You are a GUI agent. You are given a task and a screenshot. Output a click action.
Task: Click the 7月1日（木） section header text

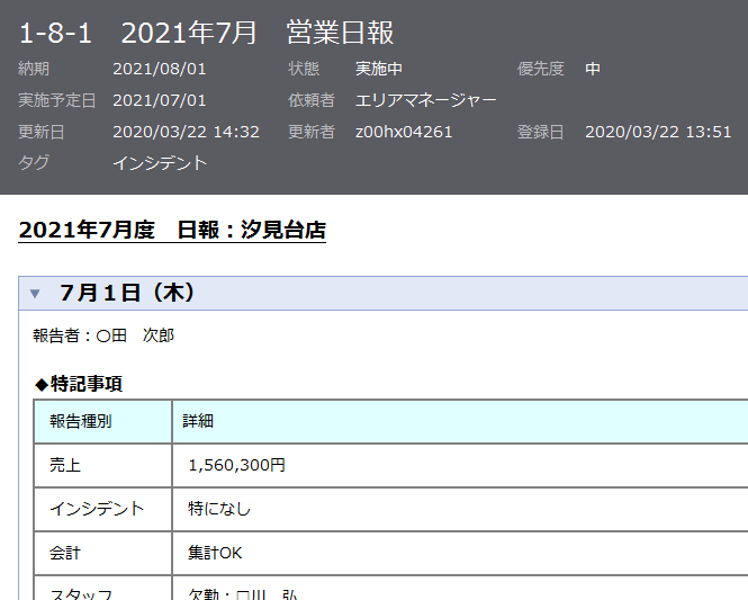click(127, 292)
